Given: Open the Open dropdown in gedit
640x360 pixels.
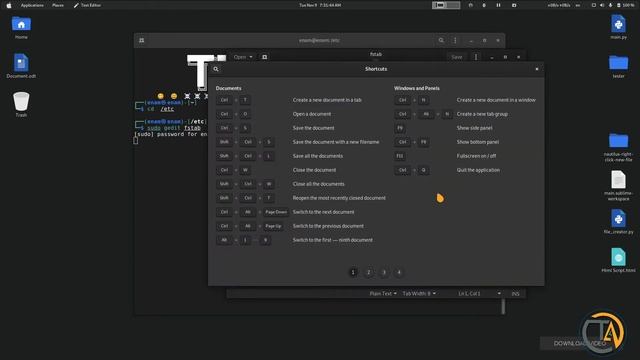Looking at the screenshot, I should coord(243,57).
